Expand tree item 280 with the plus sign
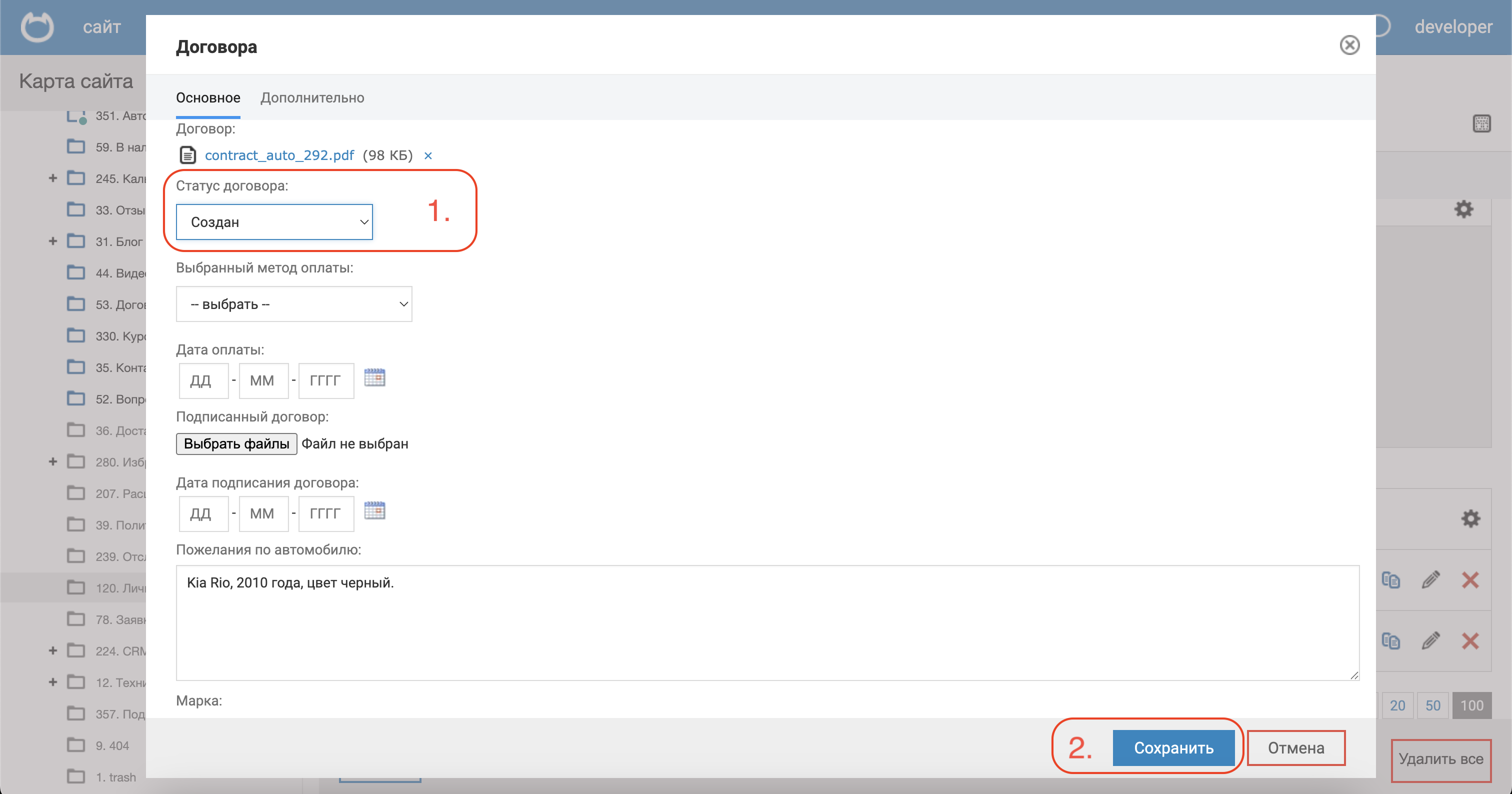The height and width of the screenshot is (794, 1512). pyautogui.click(x=53, y=462)
